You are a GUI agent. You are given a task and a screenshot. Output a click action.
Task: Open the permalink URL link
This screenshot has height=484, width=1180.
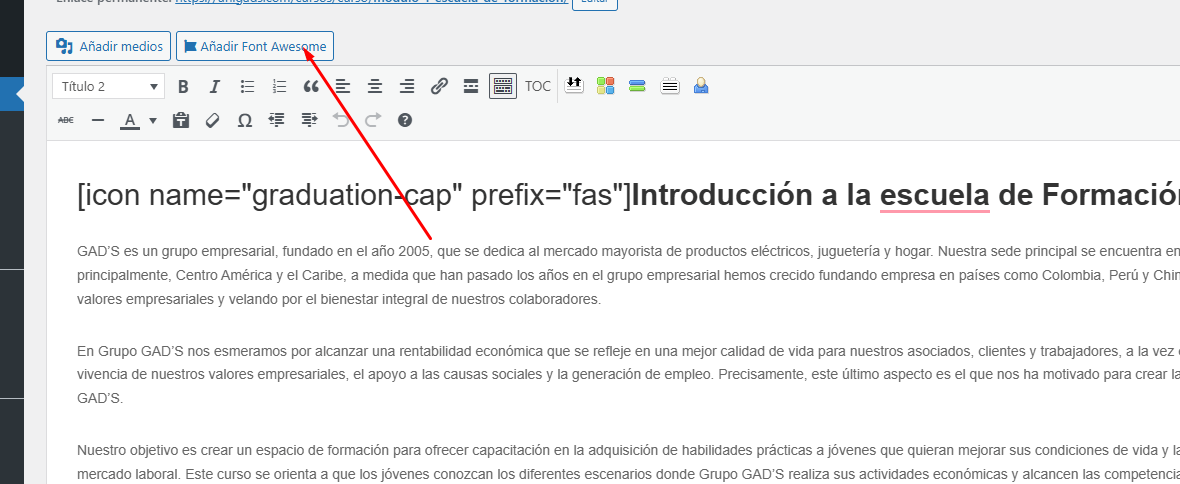(371, 2)
